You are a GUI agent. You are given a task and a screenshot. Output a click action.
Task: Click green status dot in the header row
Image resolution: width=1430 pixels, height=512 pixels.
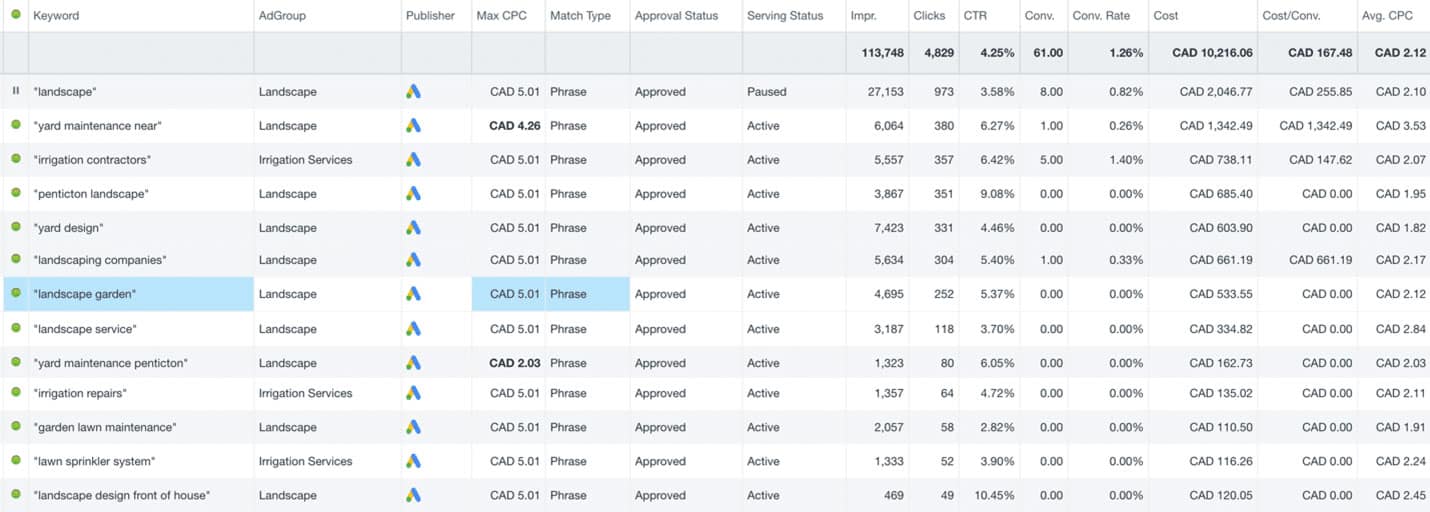[15, 15]
